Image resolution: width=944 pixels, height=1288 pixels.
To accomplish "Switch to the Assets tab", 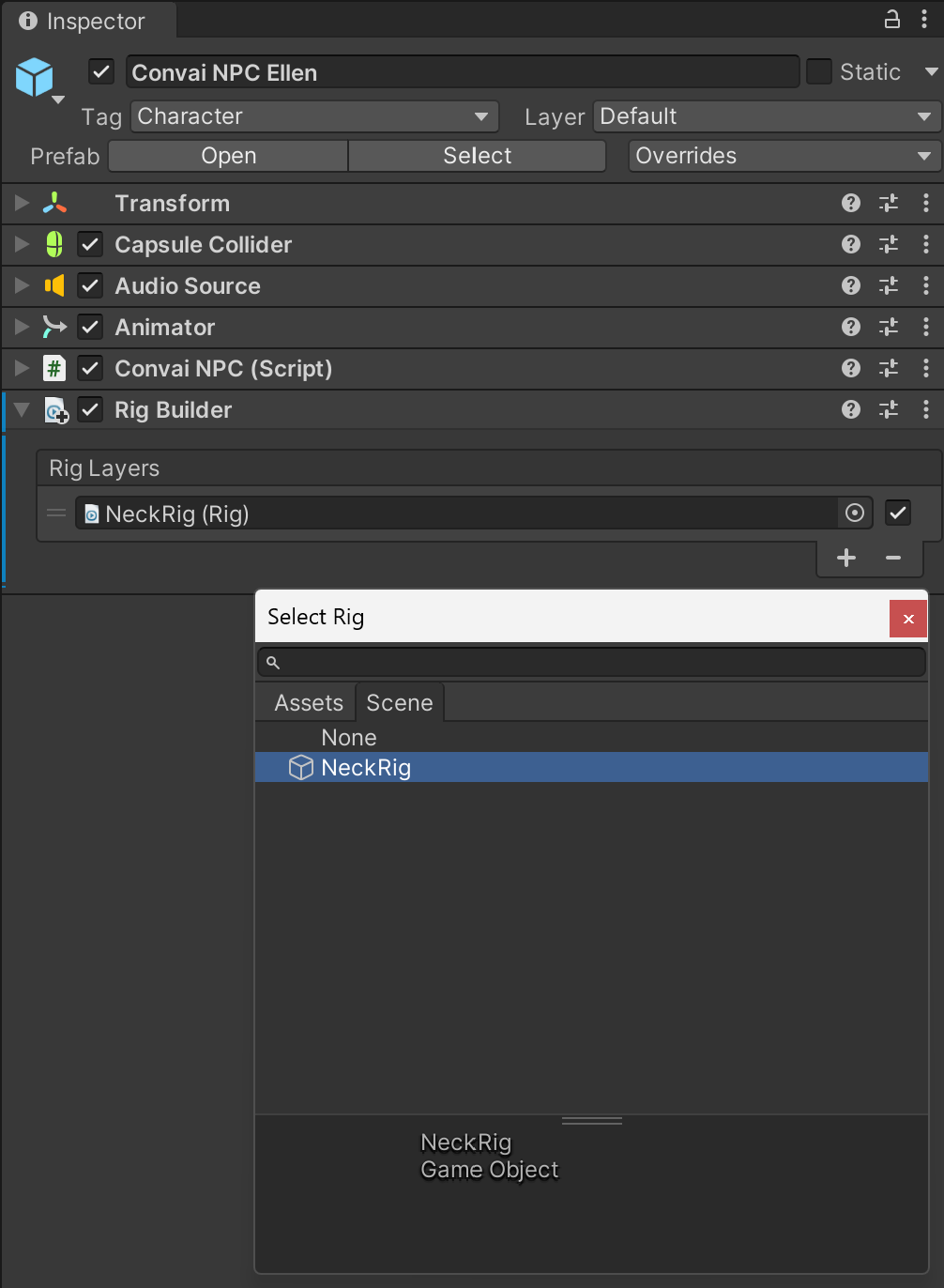I will coord(309,703).
